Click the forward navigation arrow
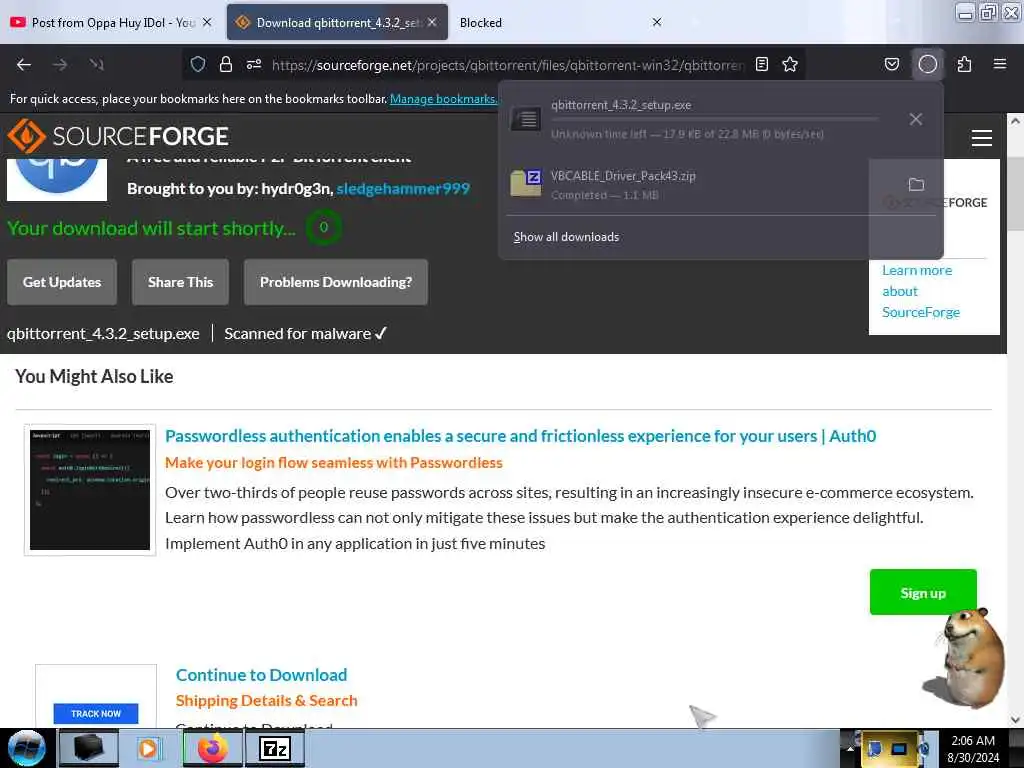The height and width of the screenshot is (768, 1024). (60, 65)
